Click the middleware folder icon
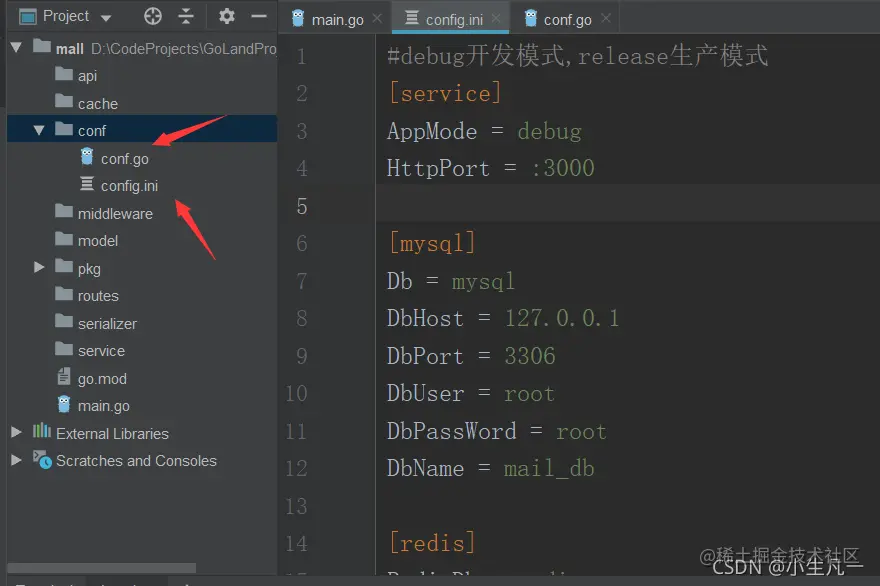 [x=64, y=211]
